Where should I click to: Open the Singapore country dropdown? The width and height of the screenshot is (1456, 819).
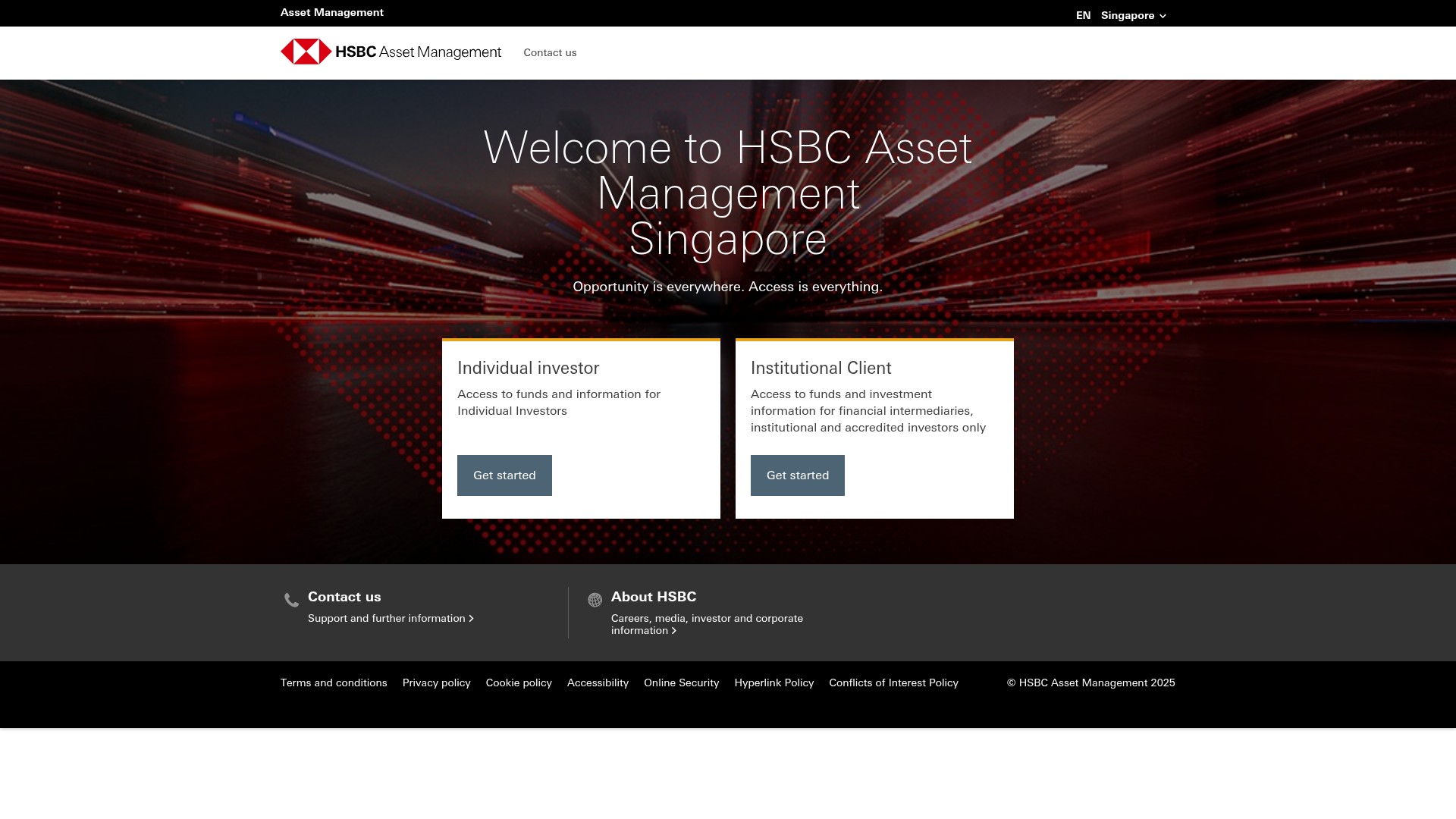click(1134, 15)
